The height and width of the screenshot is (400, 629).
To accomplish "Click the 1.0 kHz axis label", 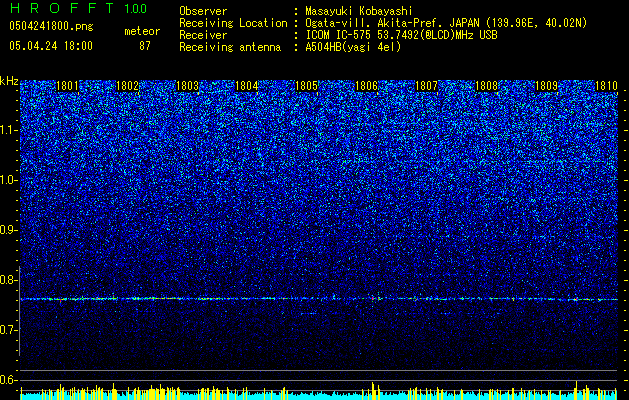I will (x=9, y=180).
